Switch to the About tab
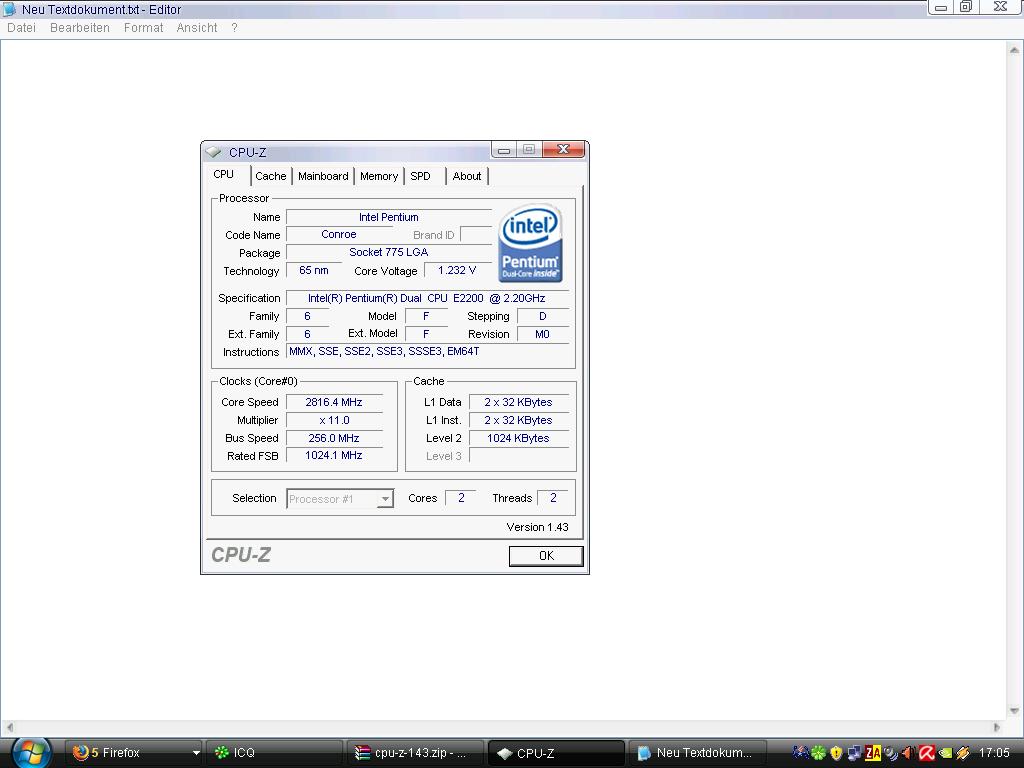1024x768 pixels. pyautogui.click(x=467, y=176)
